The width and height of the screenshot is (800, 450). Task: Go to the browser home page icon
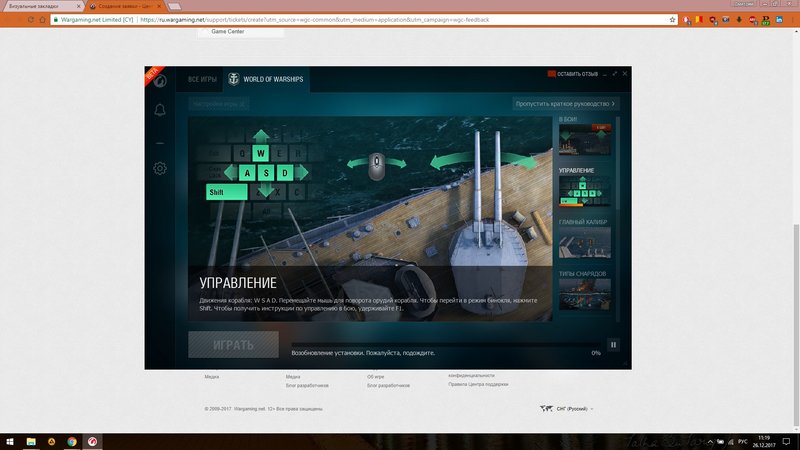(42, 20)
